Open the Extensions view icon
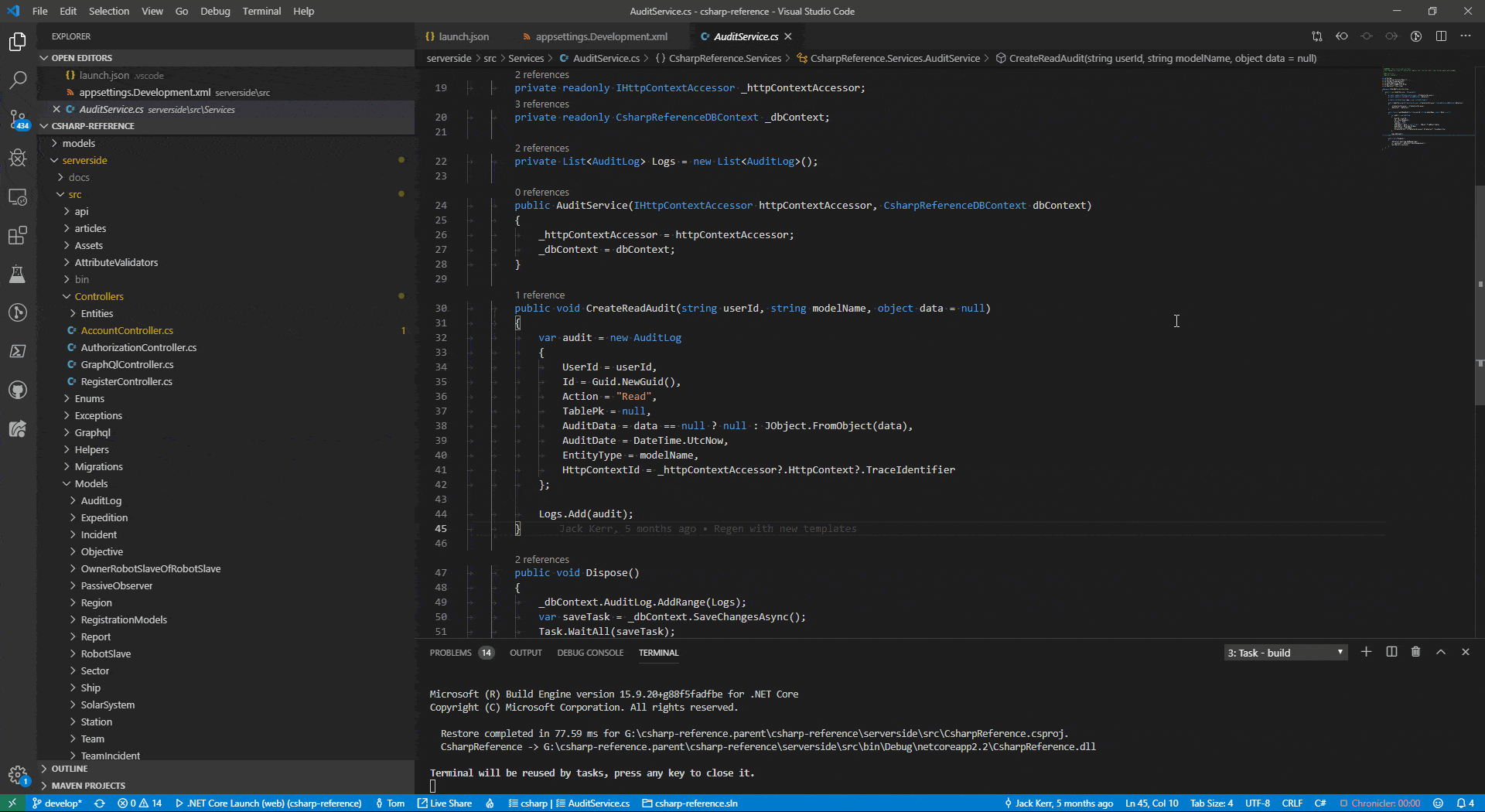 point(18,235)
